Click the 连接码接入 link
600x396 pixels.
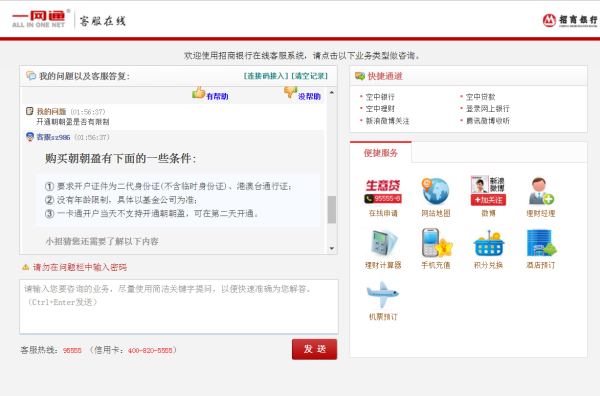(266, 76)
